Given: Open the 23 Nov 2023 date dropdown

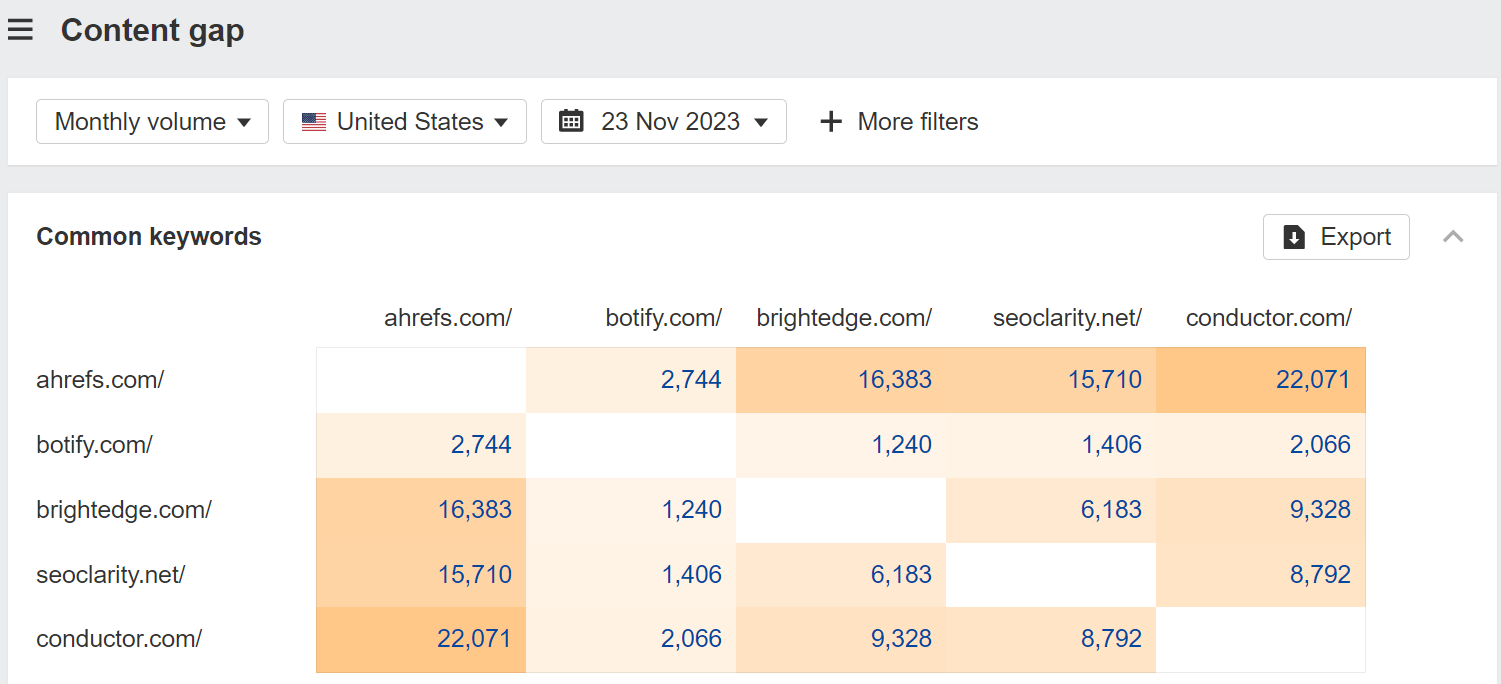Looking at the screenshot, I should [663, 121].
